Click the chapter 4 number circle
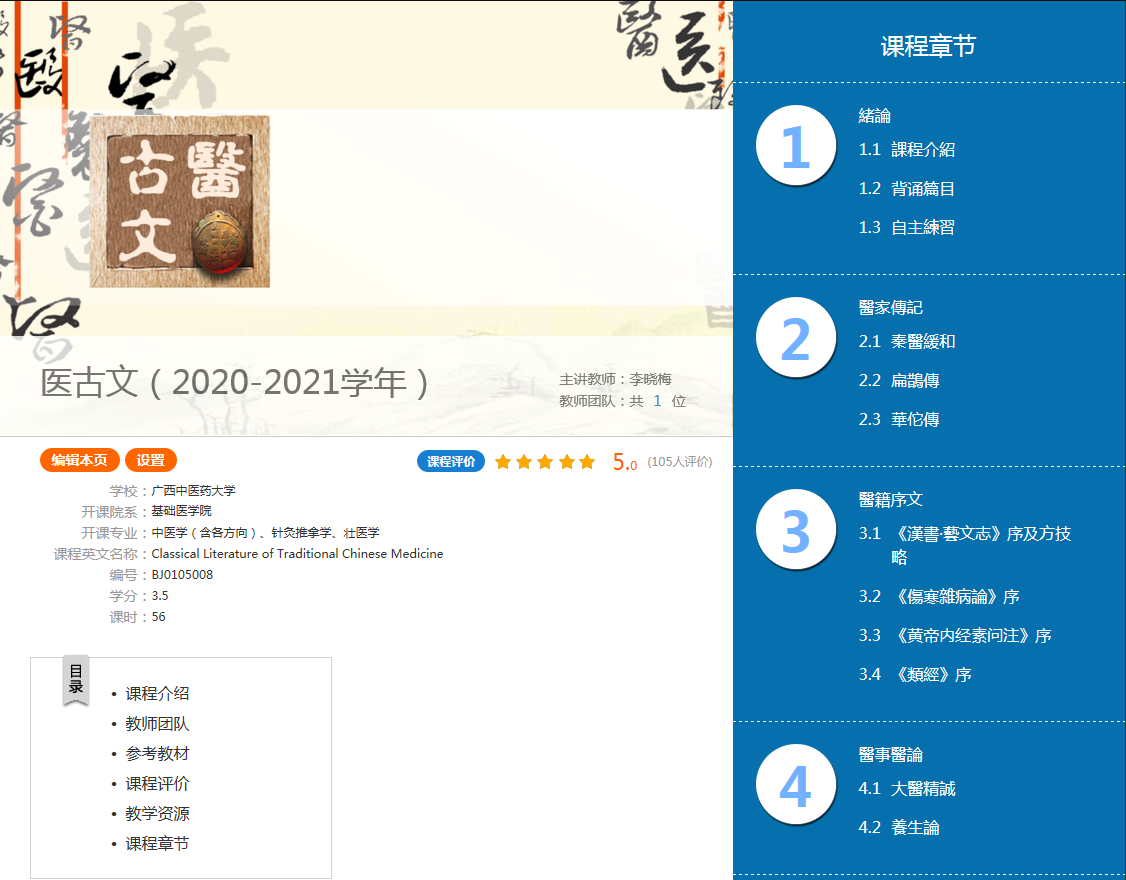The width and height of the screenshot is (1126, 880). click(795, 787)
